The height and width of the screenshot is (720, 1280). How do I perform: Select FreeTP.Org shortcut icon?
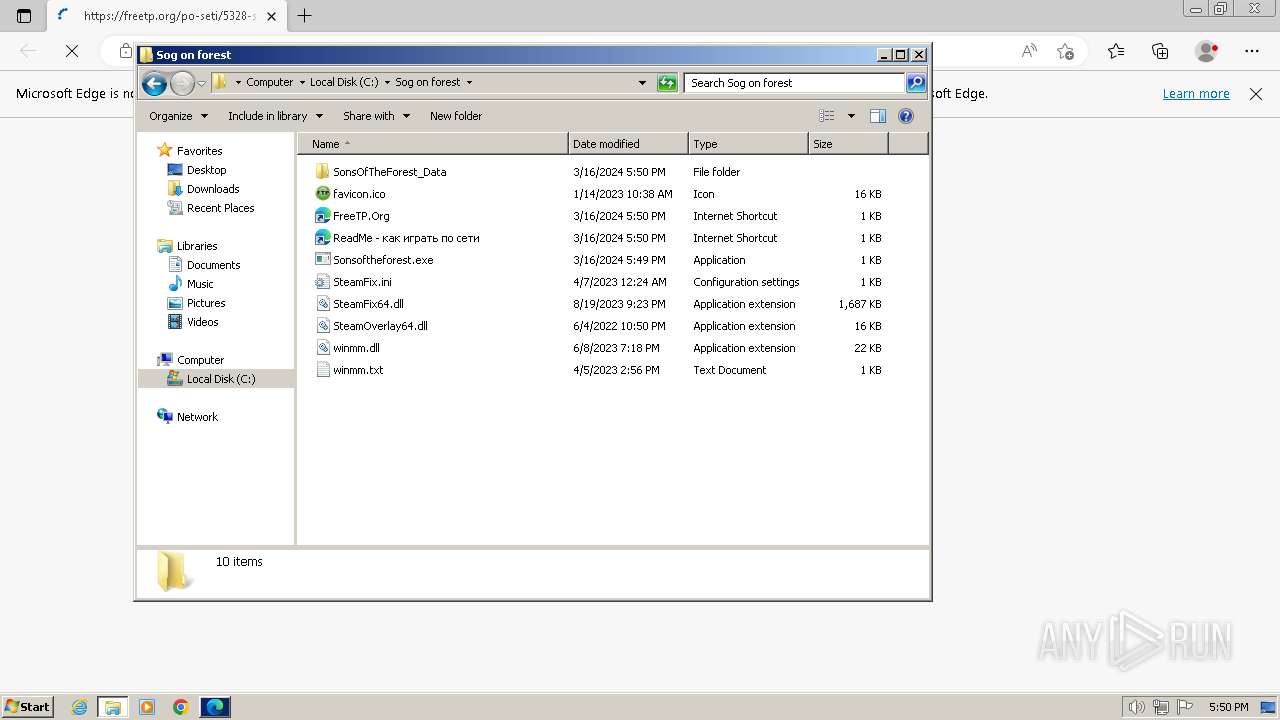[322, 216]
